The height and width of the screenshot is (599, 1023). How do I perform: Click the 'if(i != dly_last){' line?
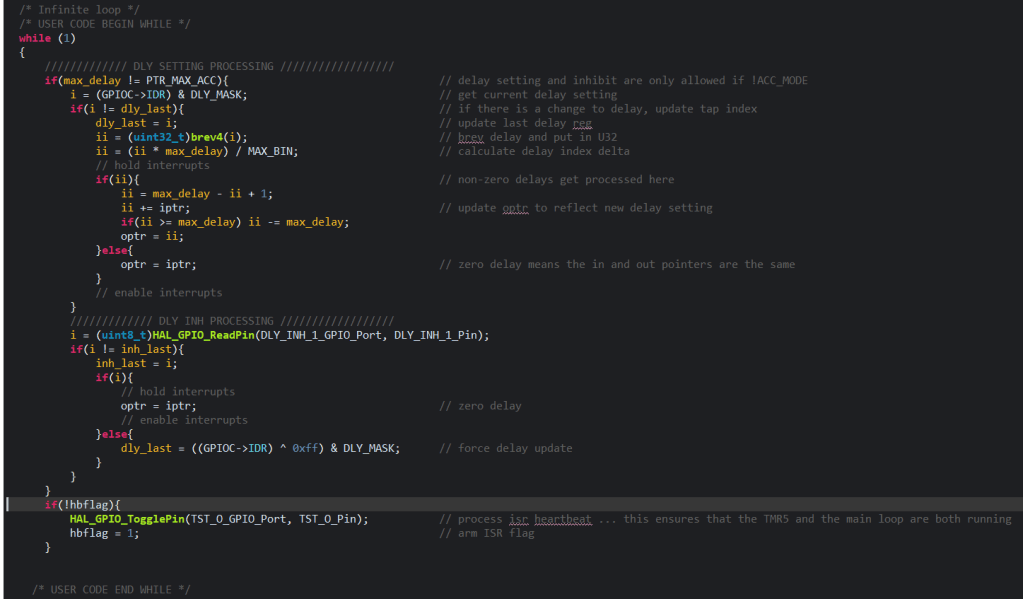point(127,109)
